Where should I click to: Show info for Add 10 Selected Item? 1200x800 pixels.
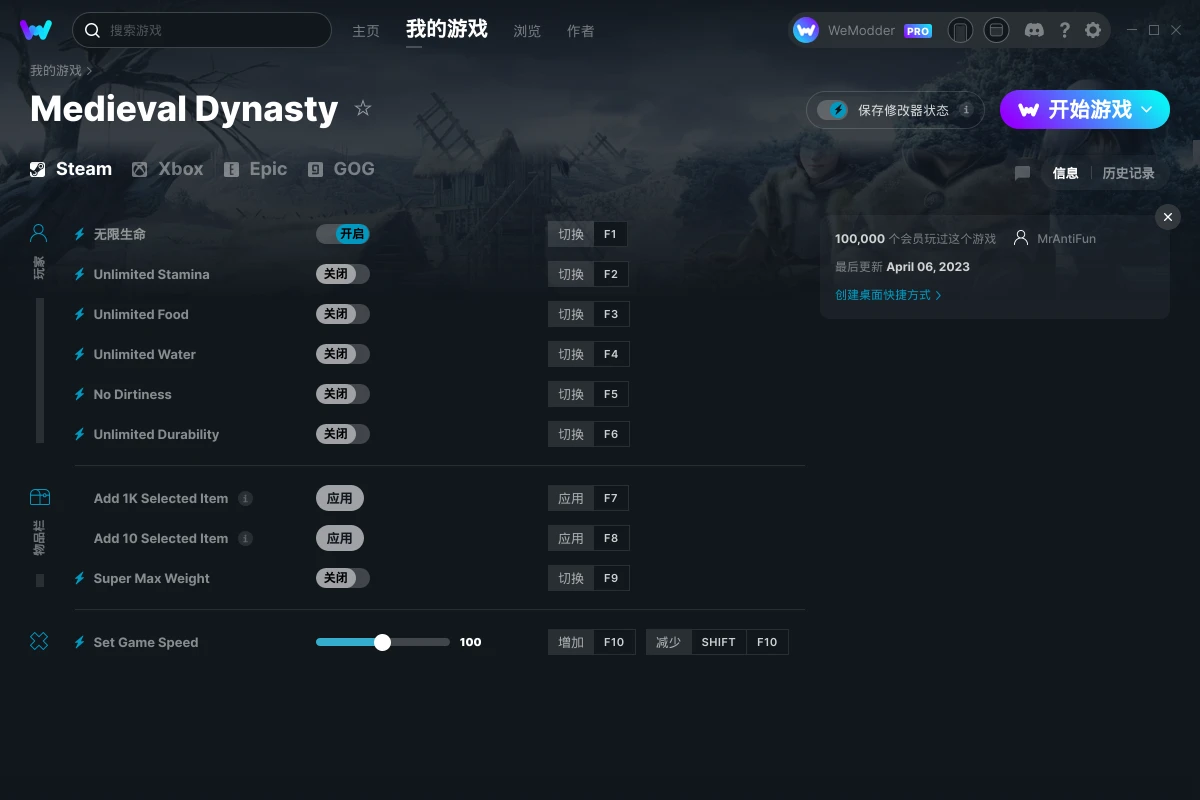click(245, 538)
